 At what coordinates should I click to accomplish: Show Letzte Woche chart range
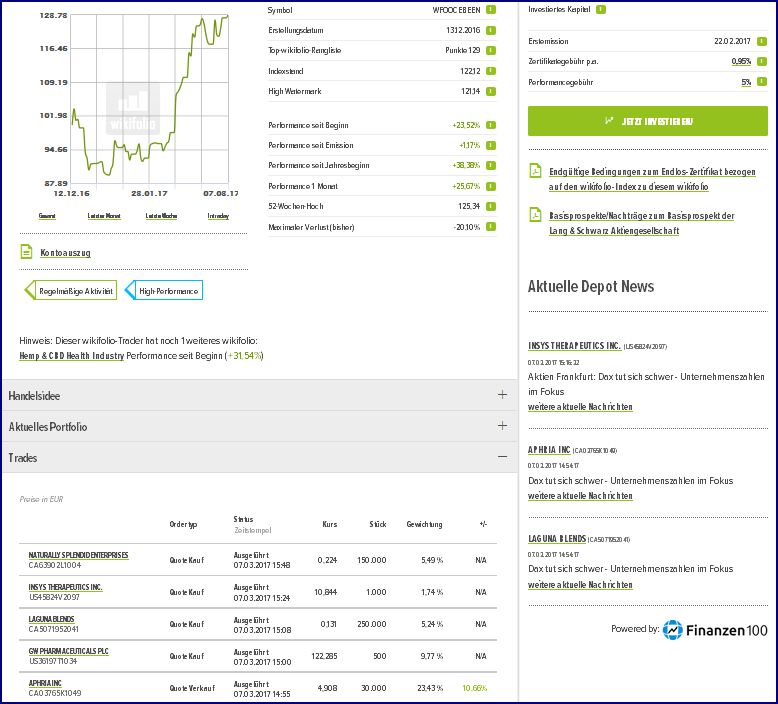(x=161, y=215)
